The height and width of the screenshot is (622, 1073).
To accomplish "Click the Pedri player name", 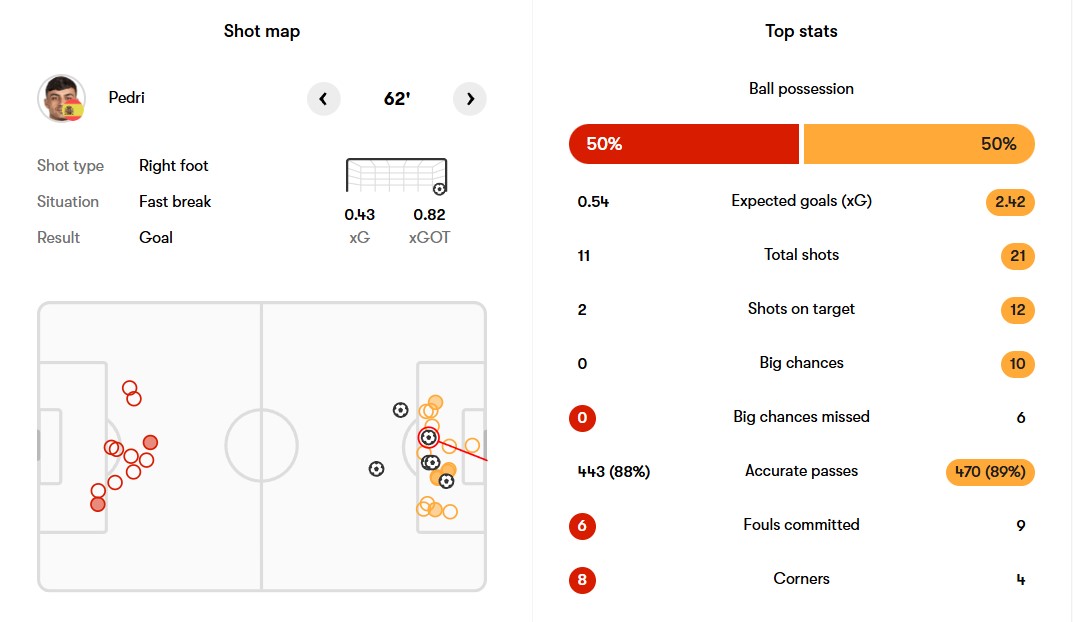I will point(127,98).
